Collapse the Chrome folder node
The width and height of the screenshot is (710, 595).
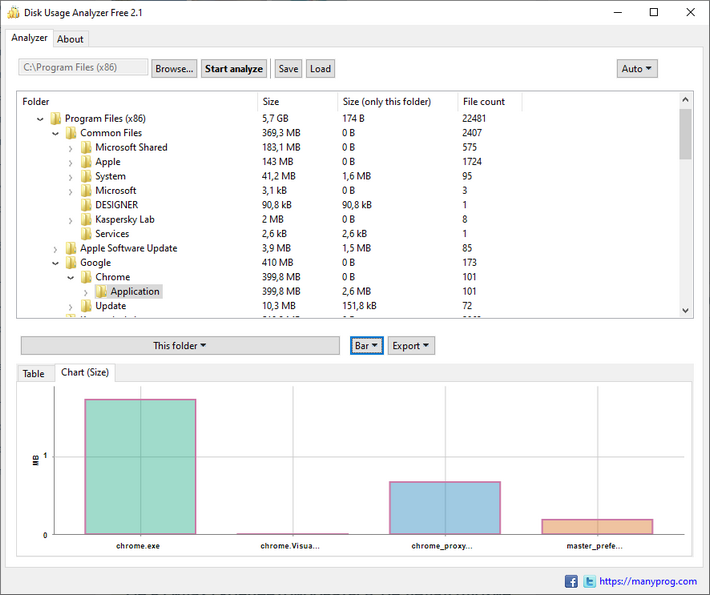point(71,278)
